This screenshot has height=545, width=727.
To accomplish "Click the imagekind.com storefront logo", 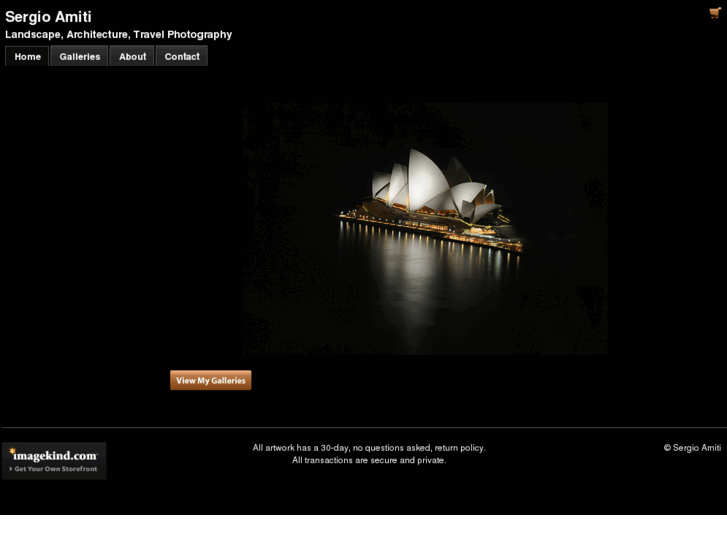I will [x=54, y=461].
